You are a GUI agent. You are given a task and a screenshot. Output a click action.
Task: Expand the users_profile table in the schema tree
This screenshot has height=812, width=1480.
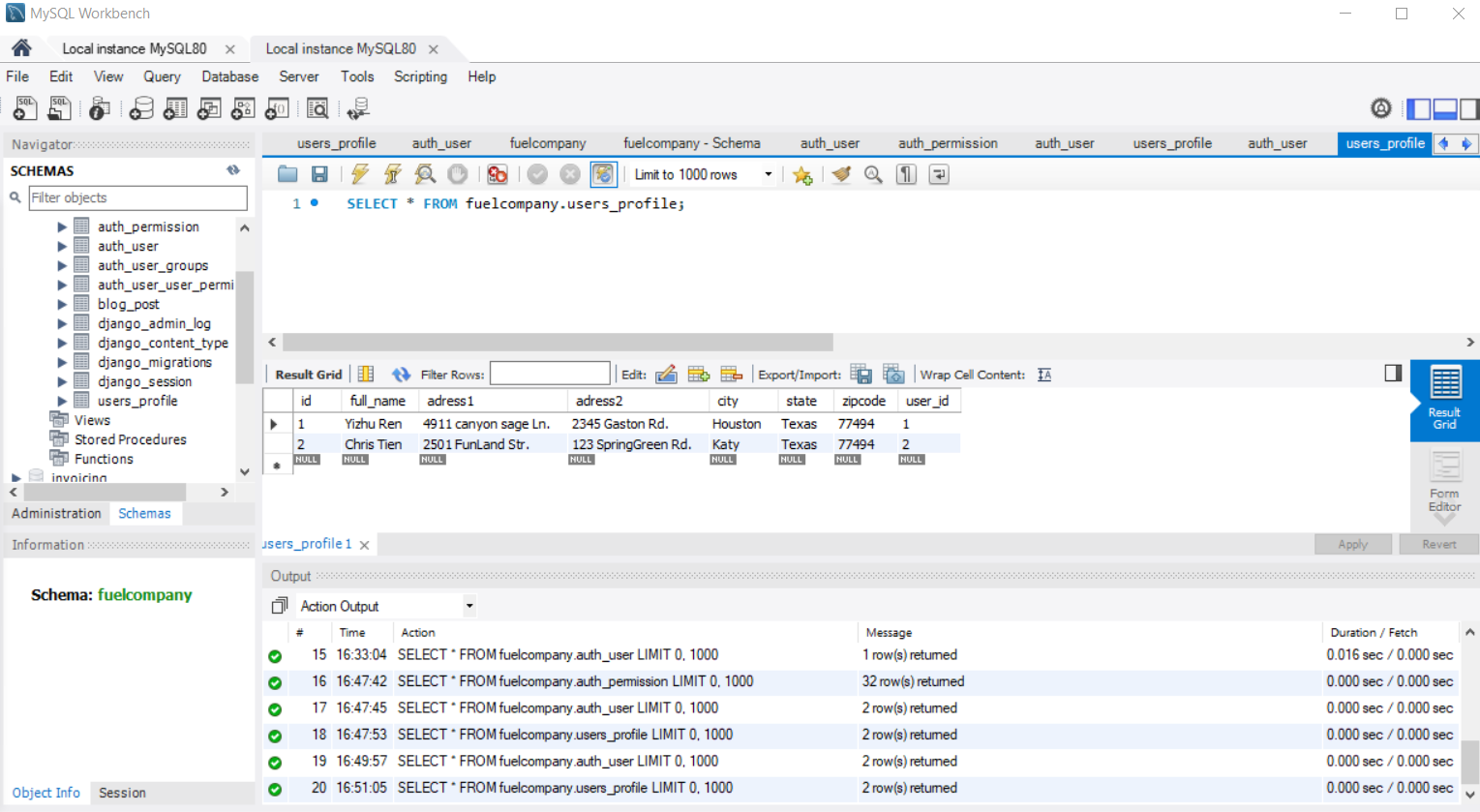coord(62,400)
